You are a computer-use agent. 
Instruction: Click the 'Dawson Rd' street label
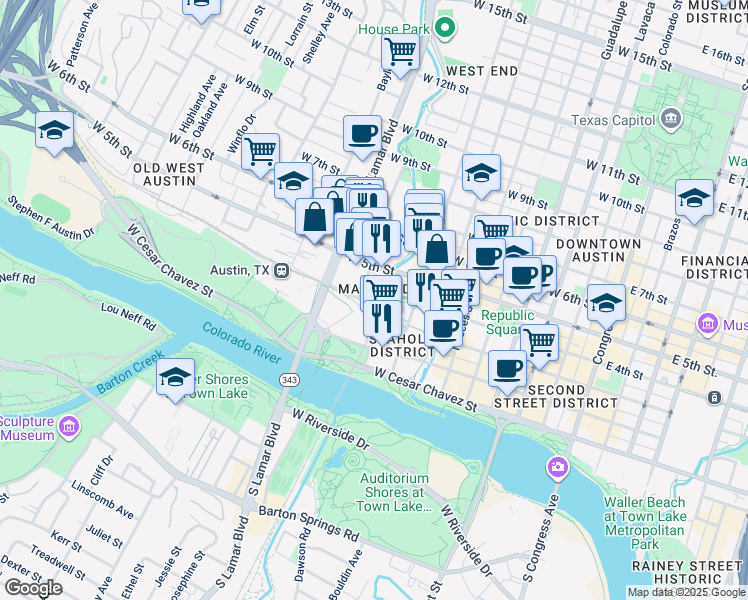(302, 554)
